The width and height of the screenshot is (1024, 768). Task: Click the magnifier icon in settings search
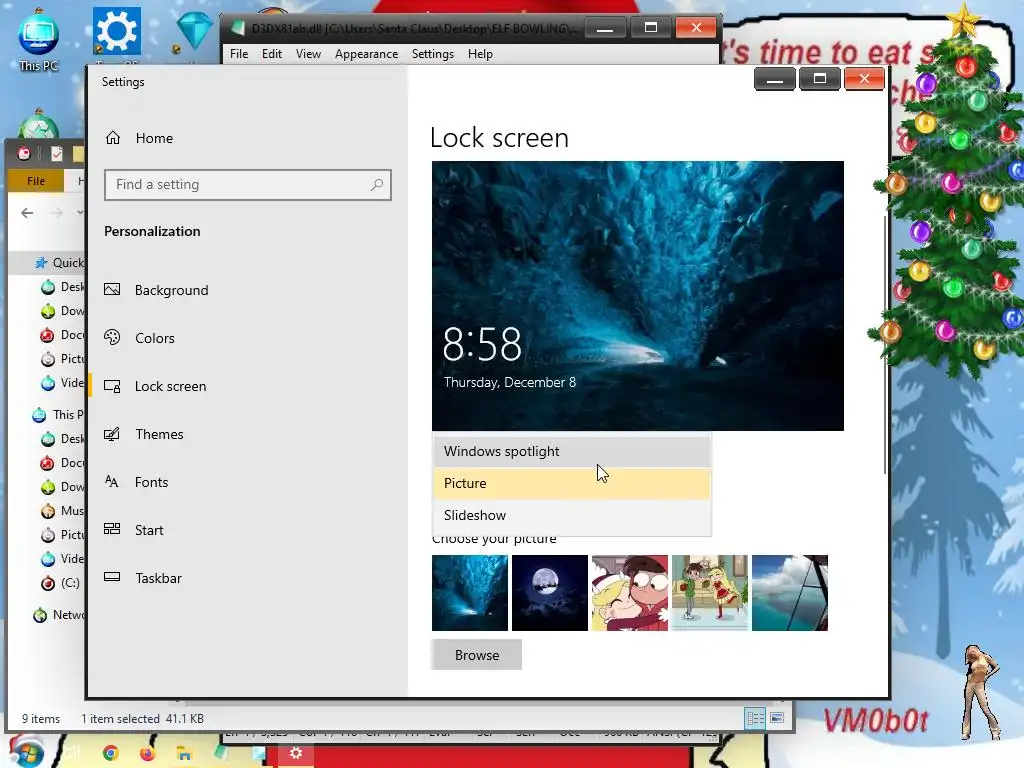point(377,185)
